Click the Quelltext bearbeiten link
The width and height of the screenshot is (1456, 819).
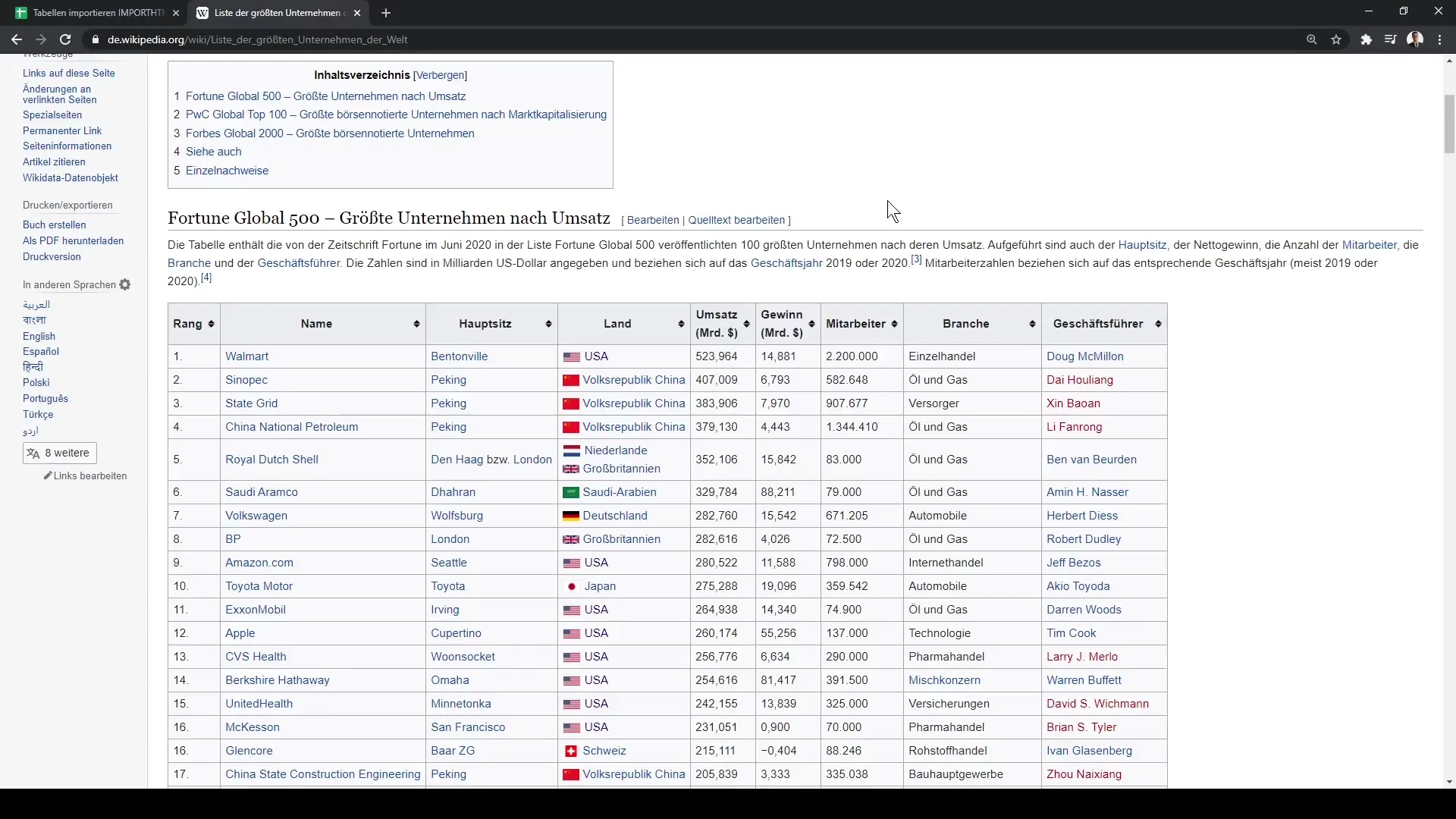pos(737,220)
